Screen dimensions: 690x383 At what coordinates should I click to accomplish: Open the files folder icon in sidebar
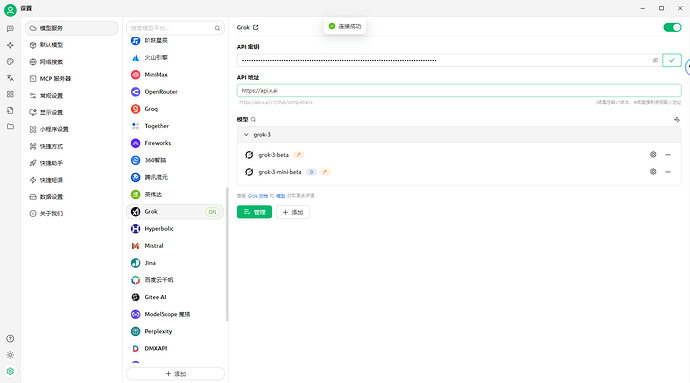tap(10, 127)
